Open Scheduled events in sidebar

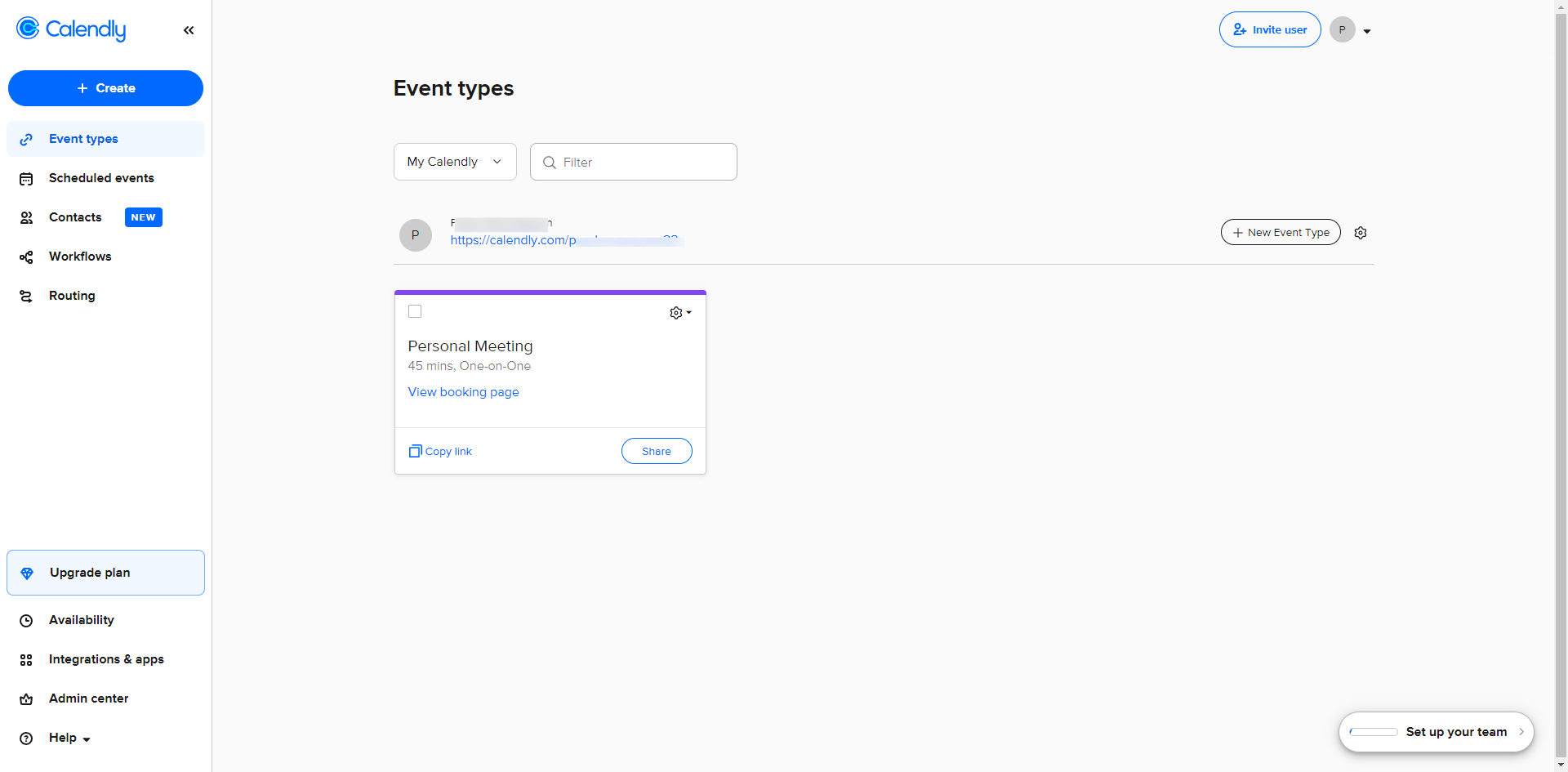click(105, 178)
